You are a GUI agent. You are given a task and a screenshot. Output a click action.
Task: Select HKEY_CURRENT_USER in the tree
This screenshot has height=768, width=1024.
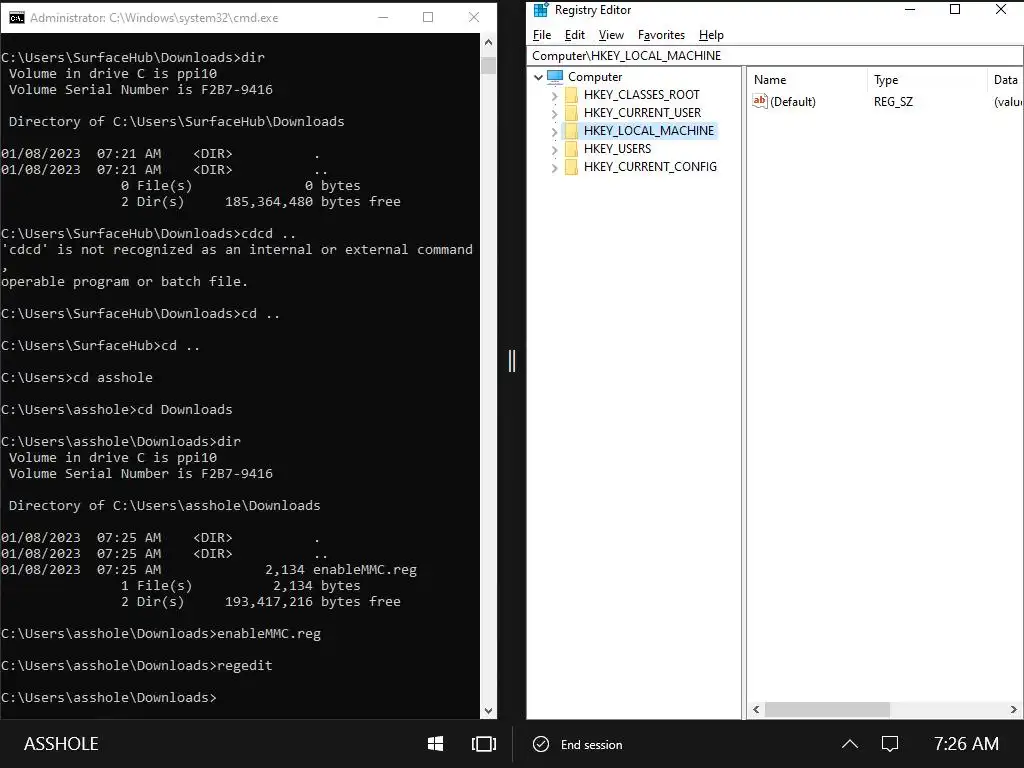point(642,113)
